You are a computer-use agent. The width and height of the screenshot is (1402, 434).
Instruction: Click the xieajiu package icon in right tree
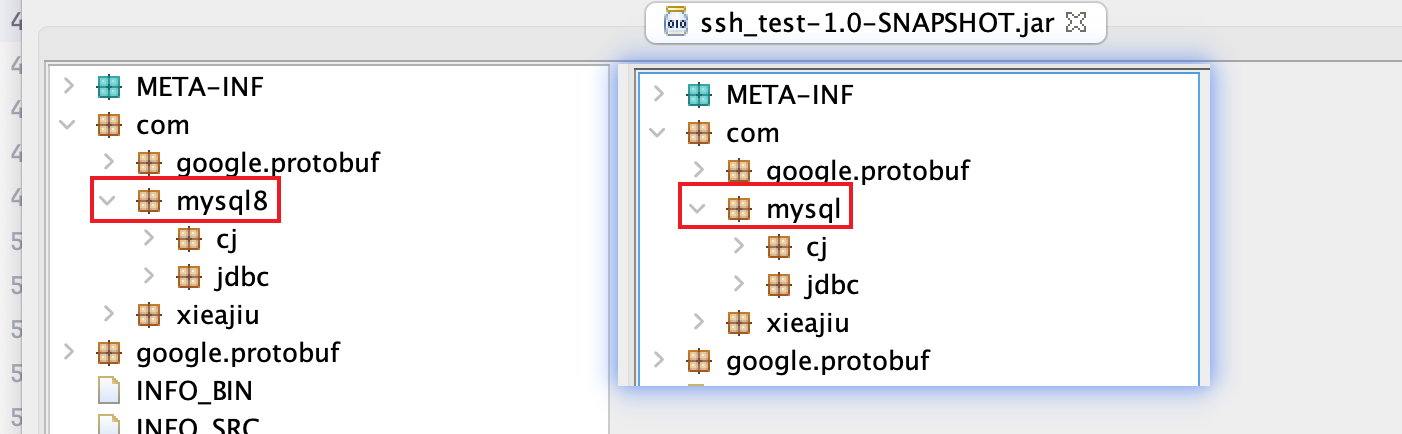pyautogui.click(x=738, y=323)
